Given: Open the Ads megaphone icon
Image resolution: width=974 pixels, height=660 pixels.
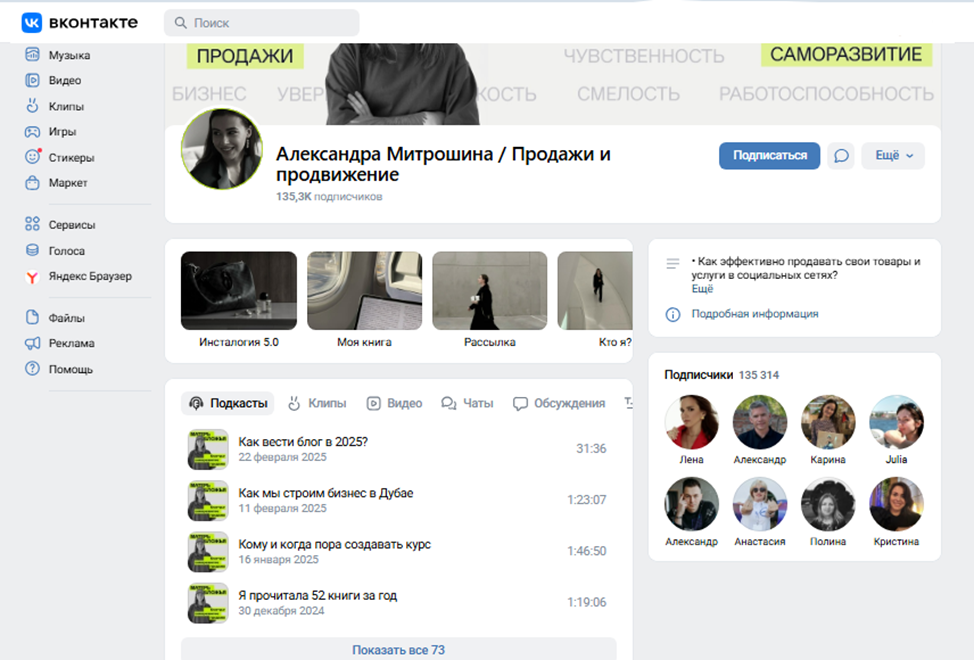Looking at the screenshot, I should 32,343.
